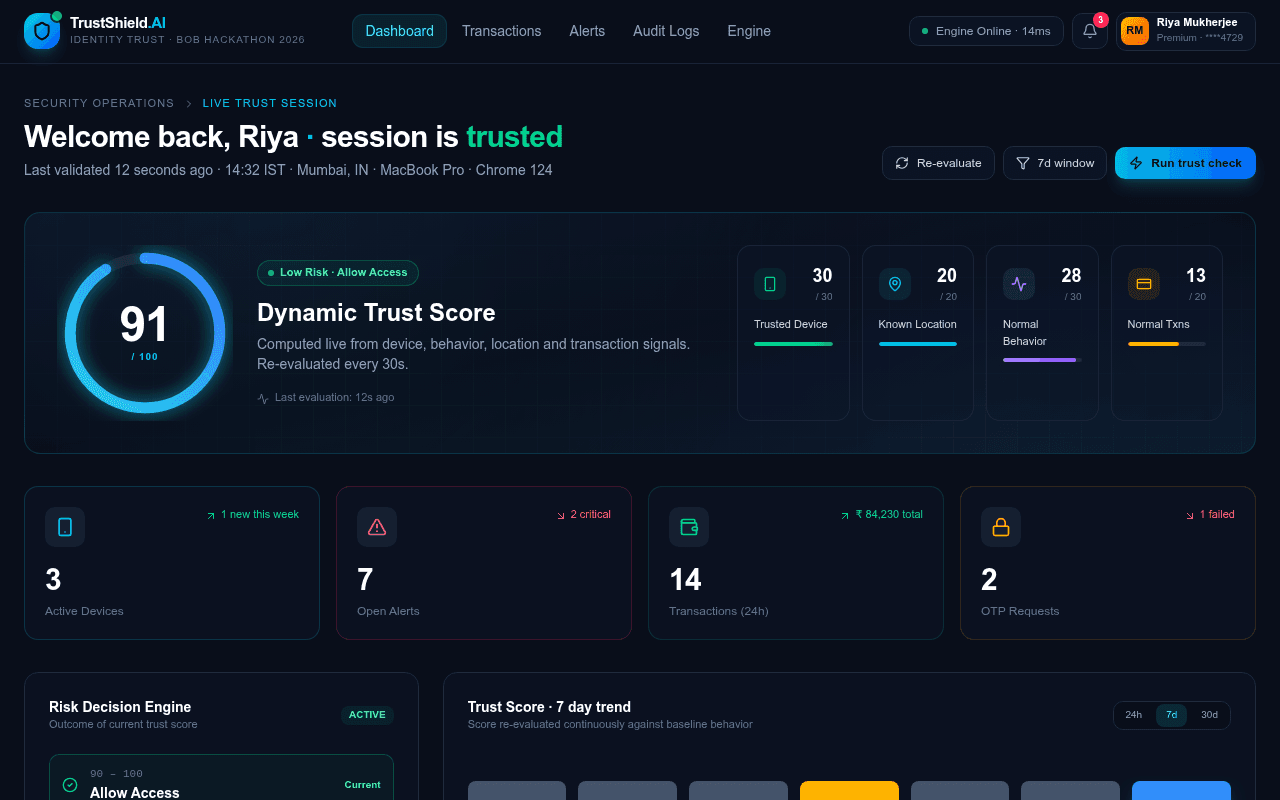Click the Security Operations breadcrumb
This screenshot has width=1280, height=800.
click(99, 103)
